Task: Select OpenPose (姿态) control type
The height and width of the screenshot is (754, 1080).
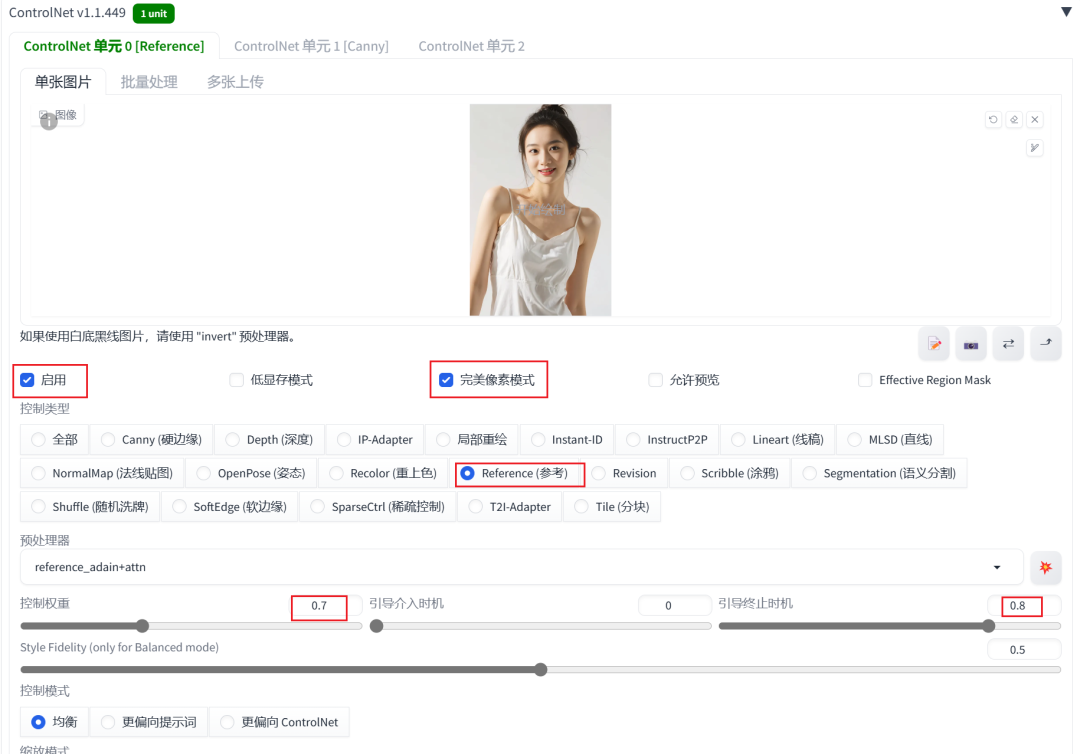Action: click(x=251, y=473)
